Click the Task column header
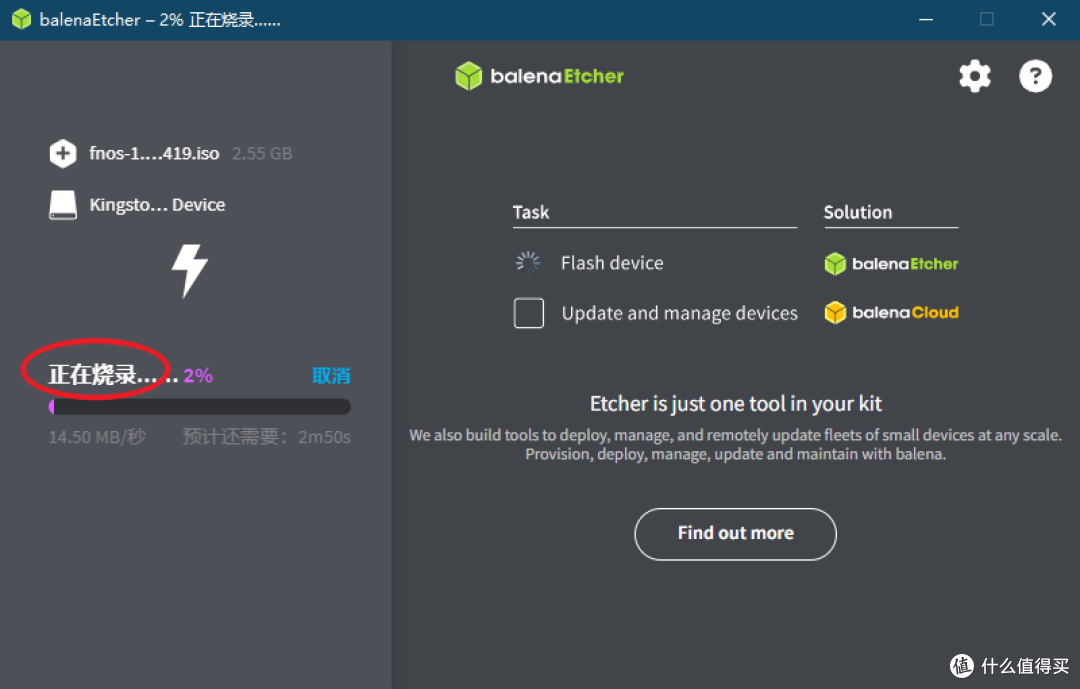 pyautogui.click(x=530, y=212)
